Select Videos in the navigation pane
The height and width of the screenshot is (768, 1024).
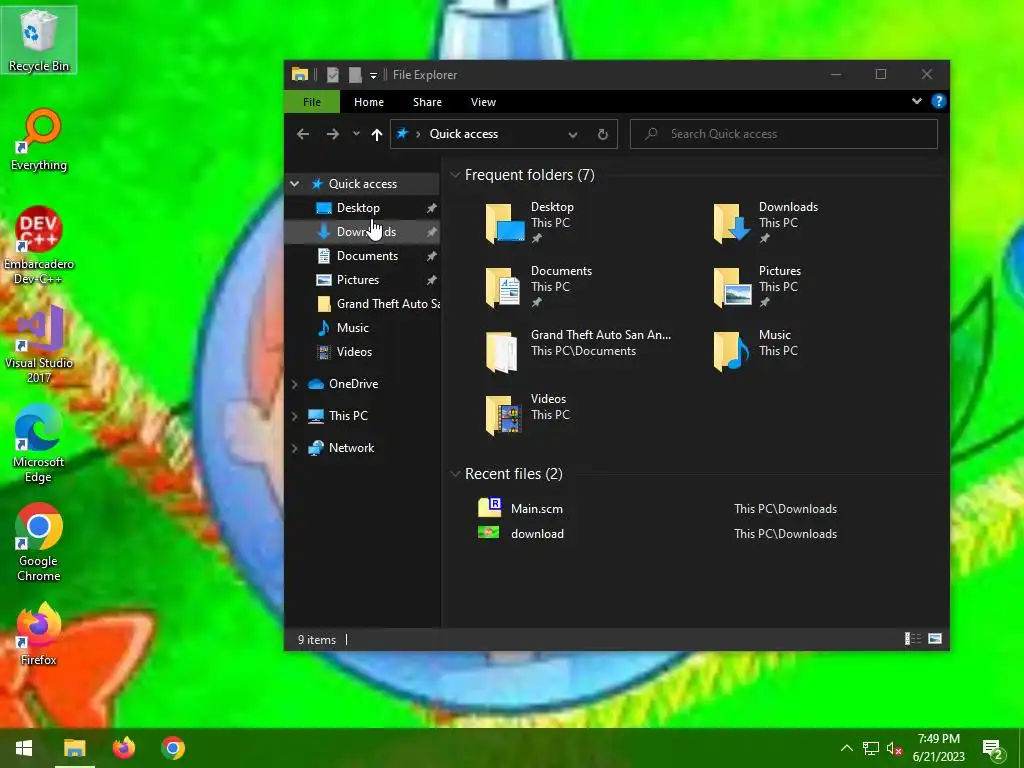coord(362,351)
